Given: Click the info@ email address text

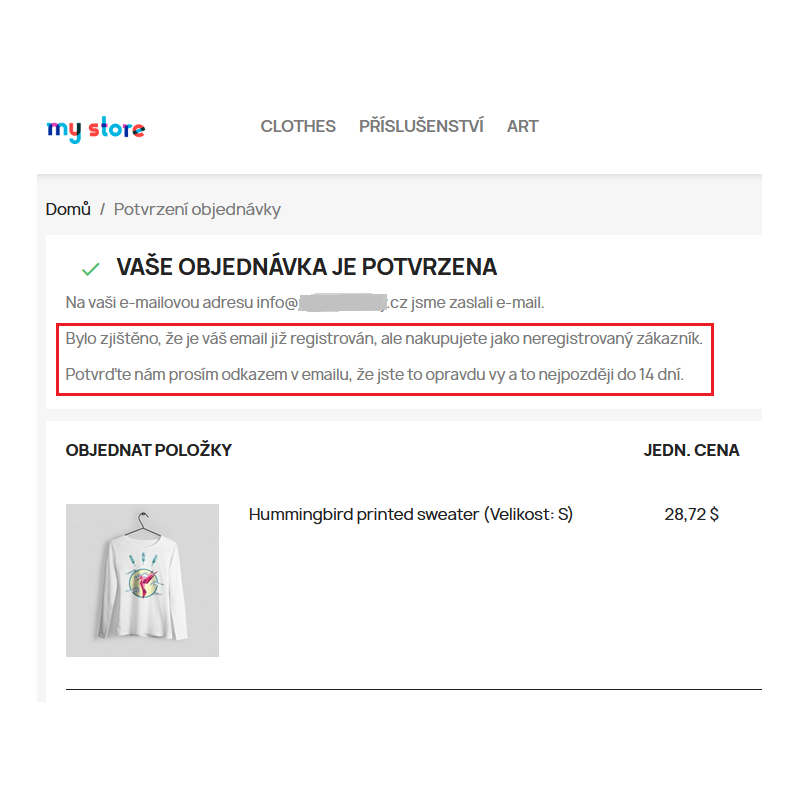Looking at the screenshot, I should [x=277, y=303].
